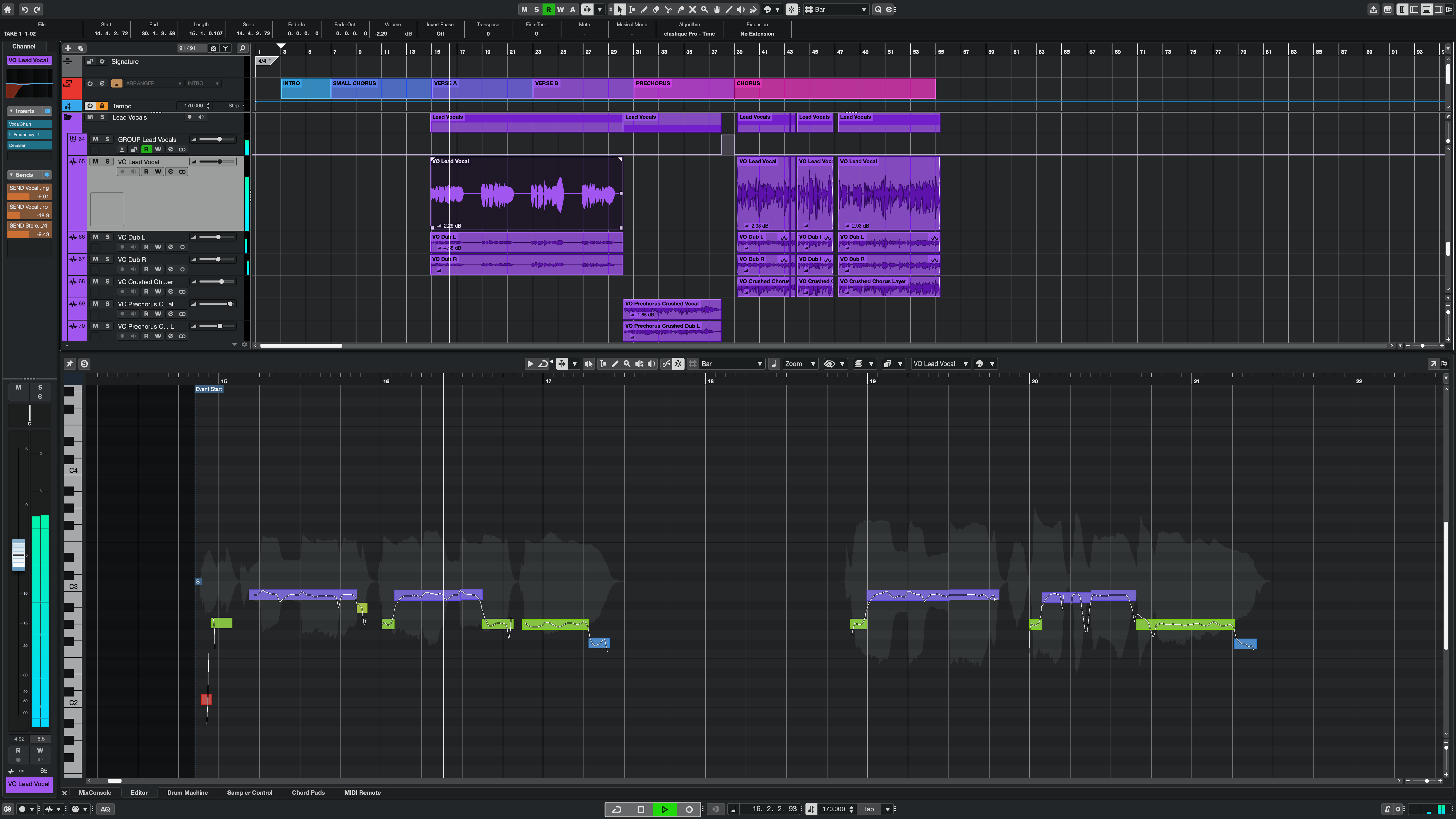Viewport: 1456px width, 819px height.
Task: Select the Scissors split tool
Action: click(669, 10)
